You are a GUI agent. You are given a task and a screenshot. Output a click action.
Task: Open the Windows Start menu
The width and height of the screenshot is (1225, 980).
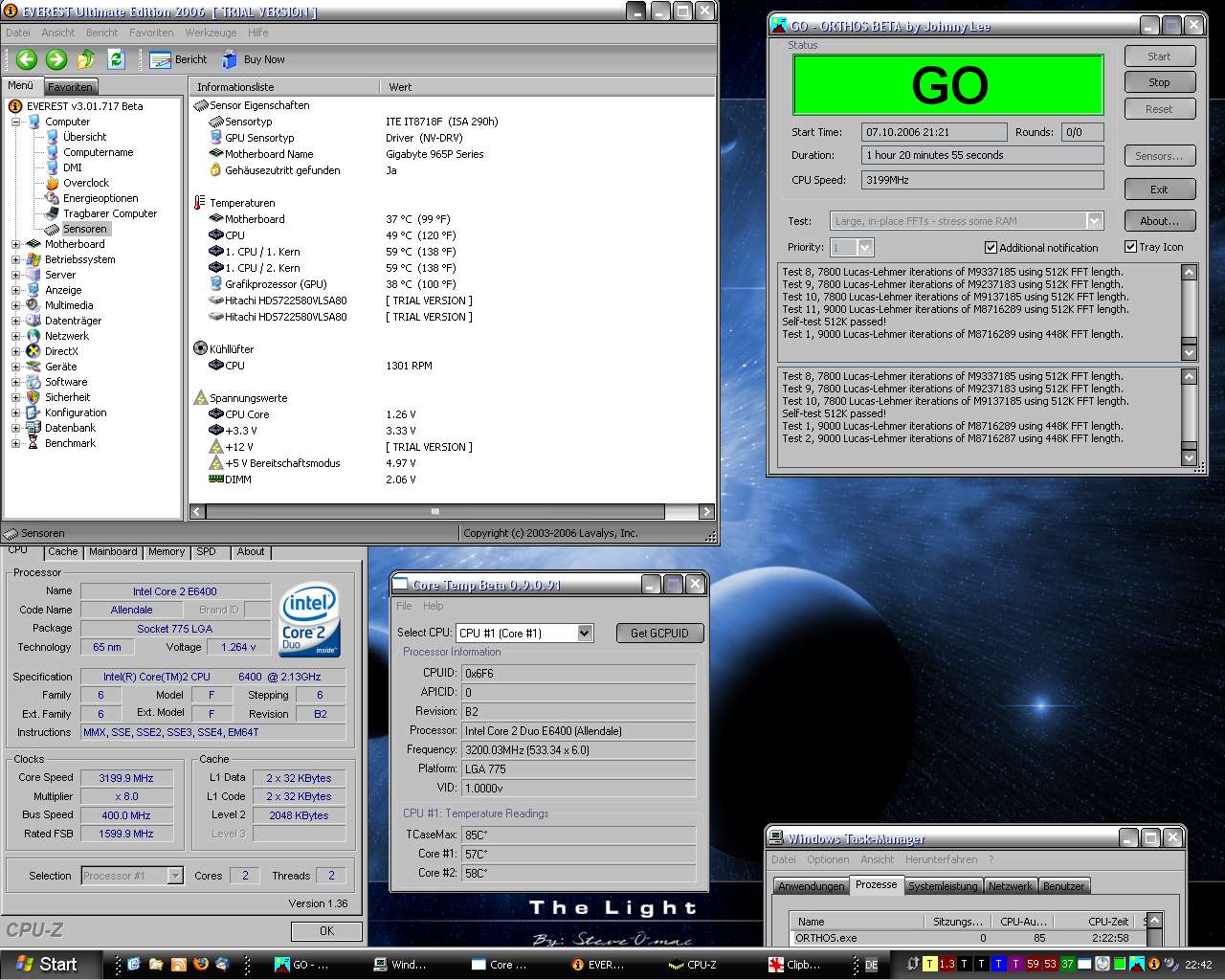[x=49, y=965]
